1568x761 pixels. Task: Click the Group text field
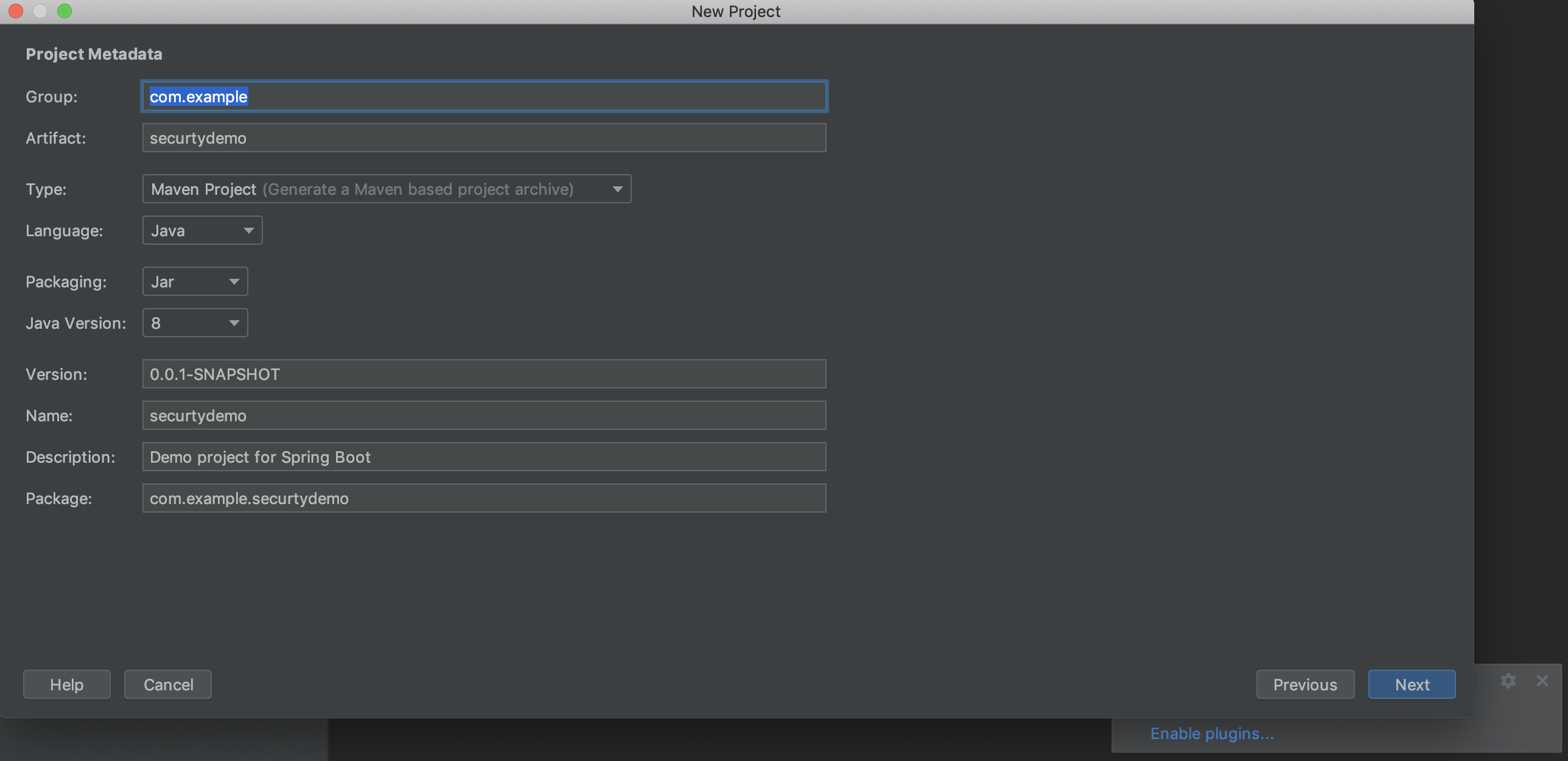point(484,96)
